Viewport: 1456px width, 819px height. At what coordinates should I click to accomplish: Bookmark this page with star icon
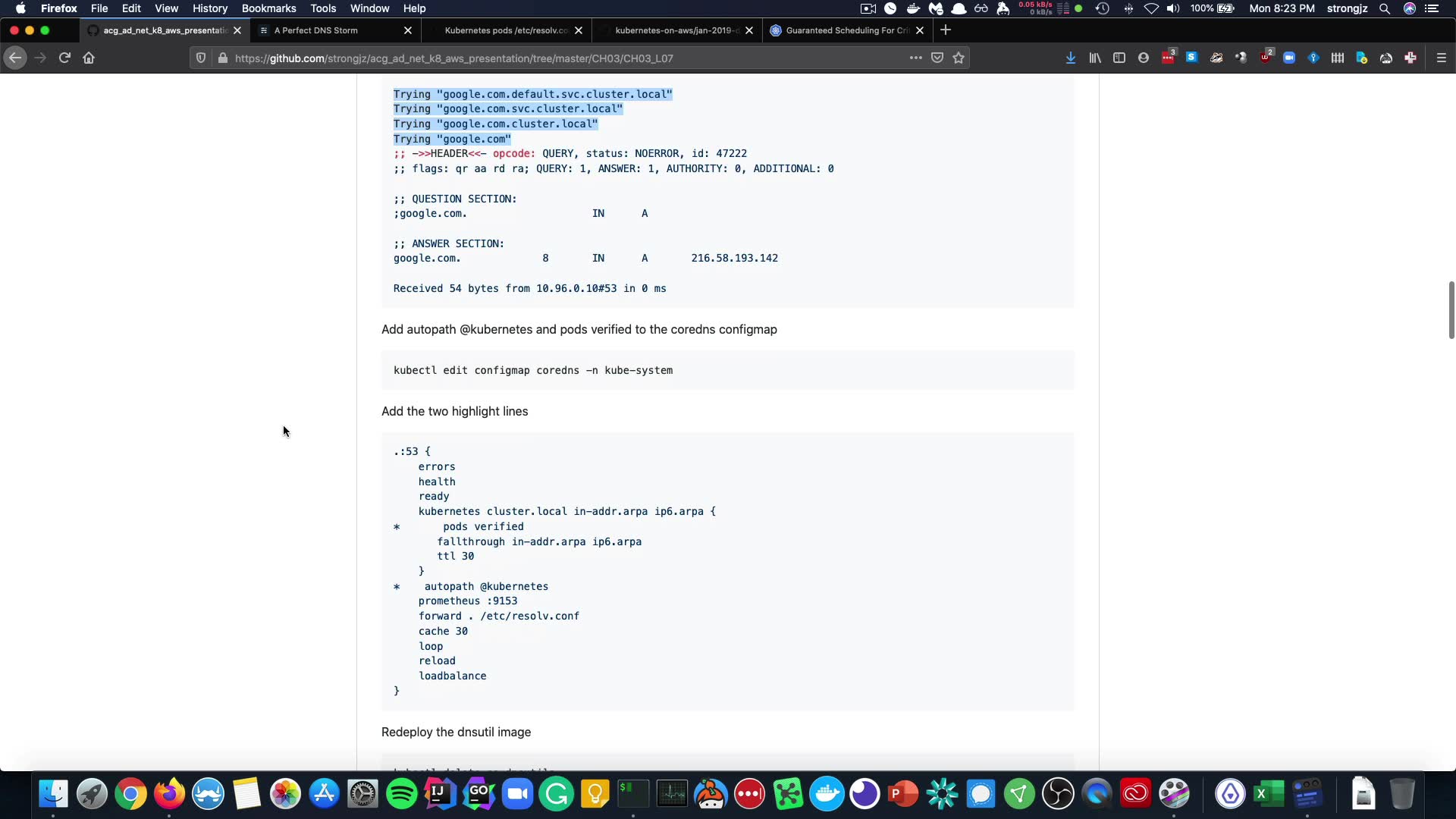pos(959,58)
